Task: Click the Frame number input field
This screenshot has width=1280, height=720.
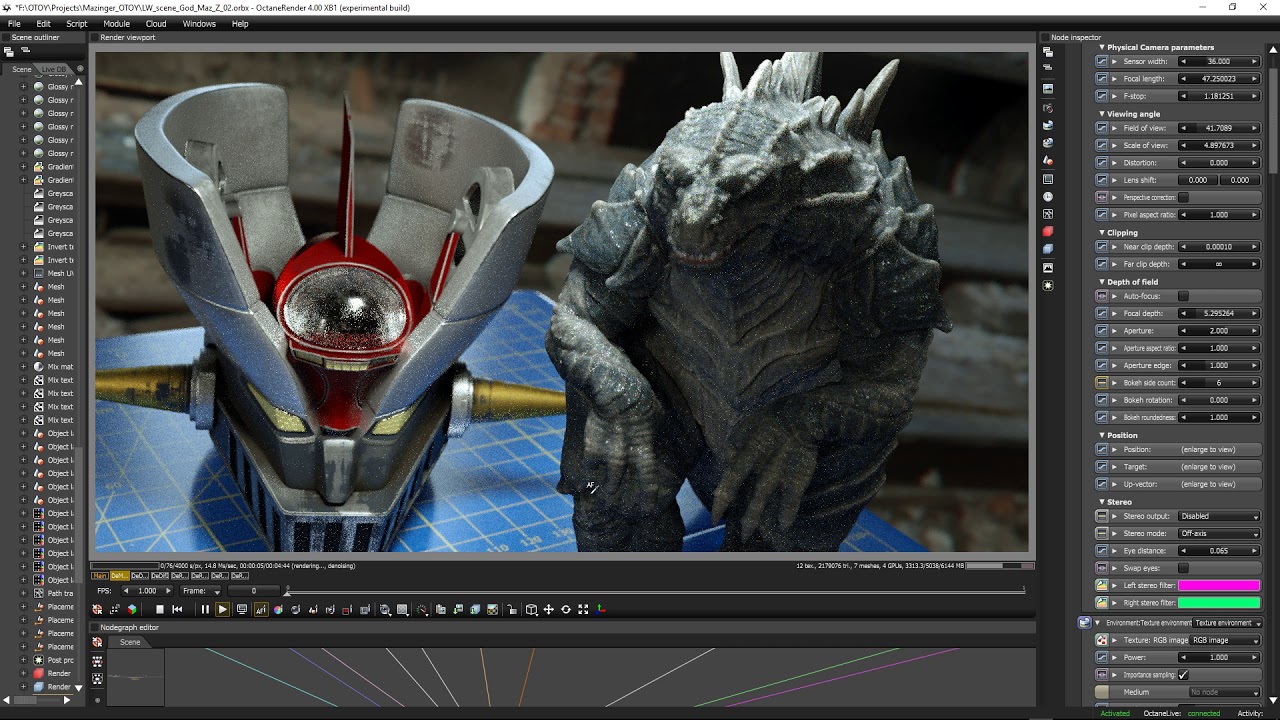Action: point(254,591)
